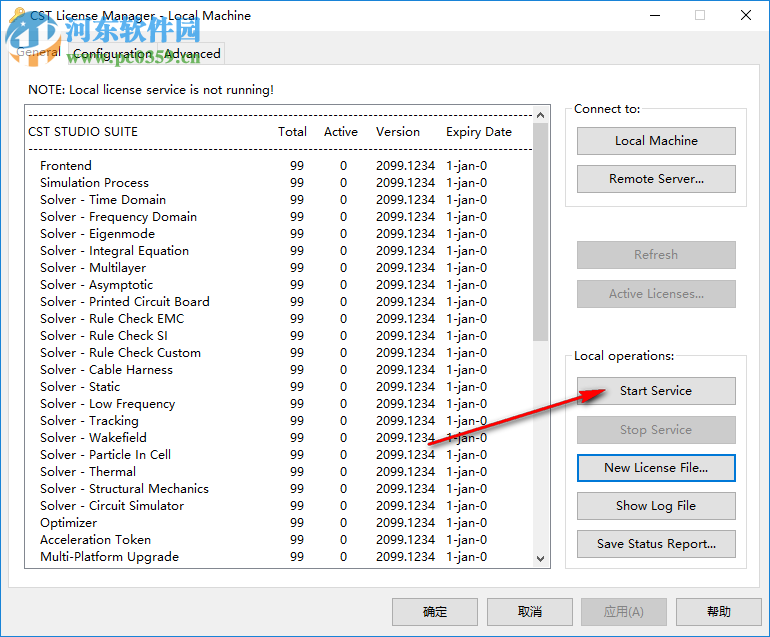
Task: Minimize the License Manager window
Action: tap(655, 15)
